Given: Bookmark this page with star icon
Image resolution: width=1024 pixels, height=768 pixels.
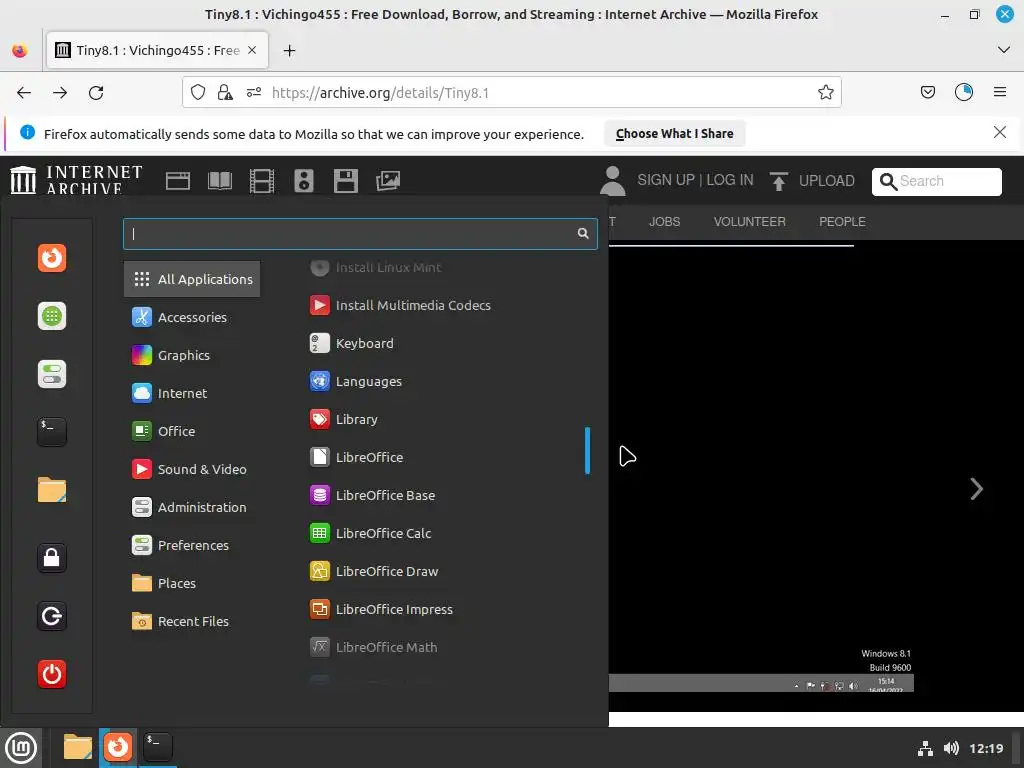Looking at the screenshot, I should pyautogui.click(x=825, y=93).
